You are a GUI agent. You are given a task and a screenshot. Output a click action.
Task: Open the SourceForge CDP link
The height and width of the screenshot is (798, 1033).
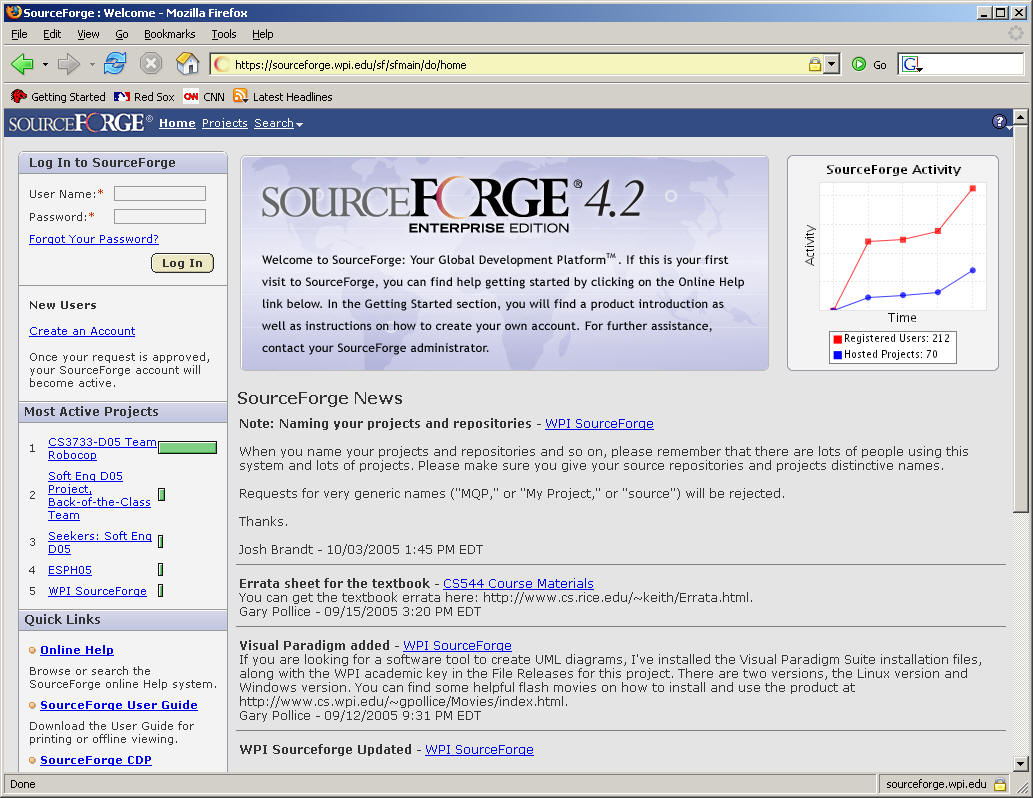tap(96, 760)
